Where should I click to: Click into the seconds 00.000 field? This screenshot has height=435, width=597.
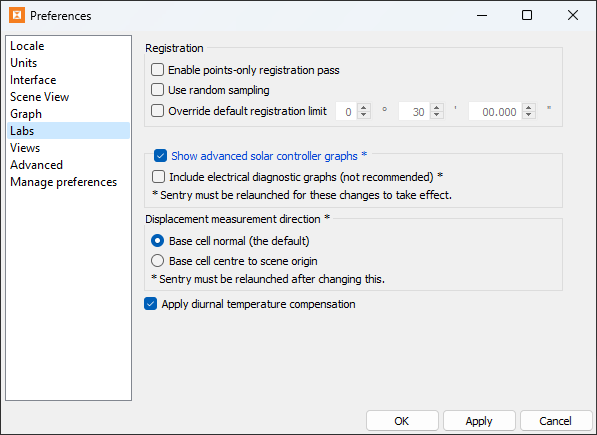496,112
